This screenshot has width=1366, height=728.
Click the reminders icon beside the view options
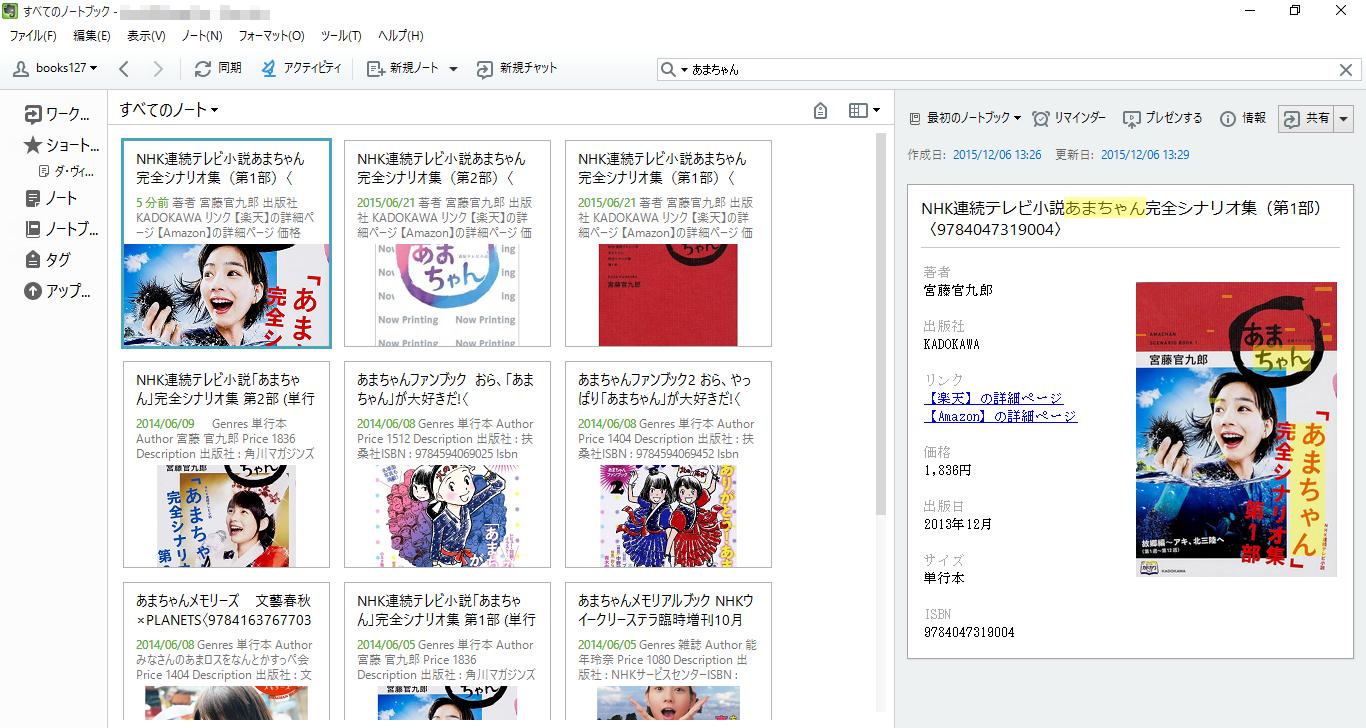point(821,111)
